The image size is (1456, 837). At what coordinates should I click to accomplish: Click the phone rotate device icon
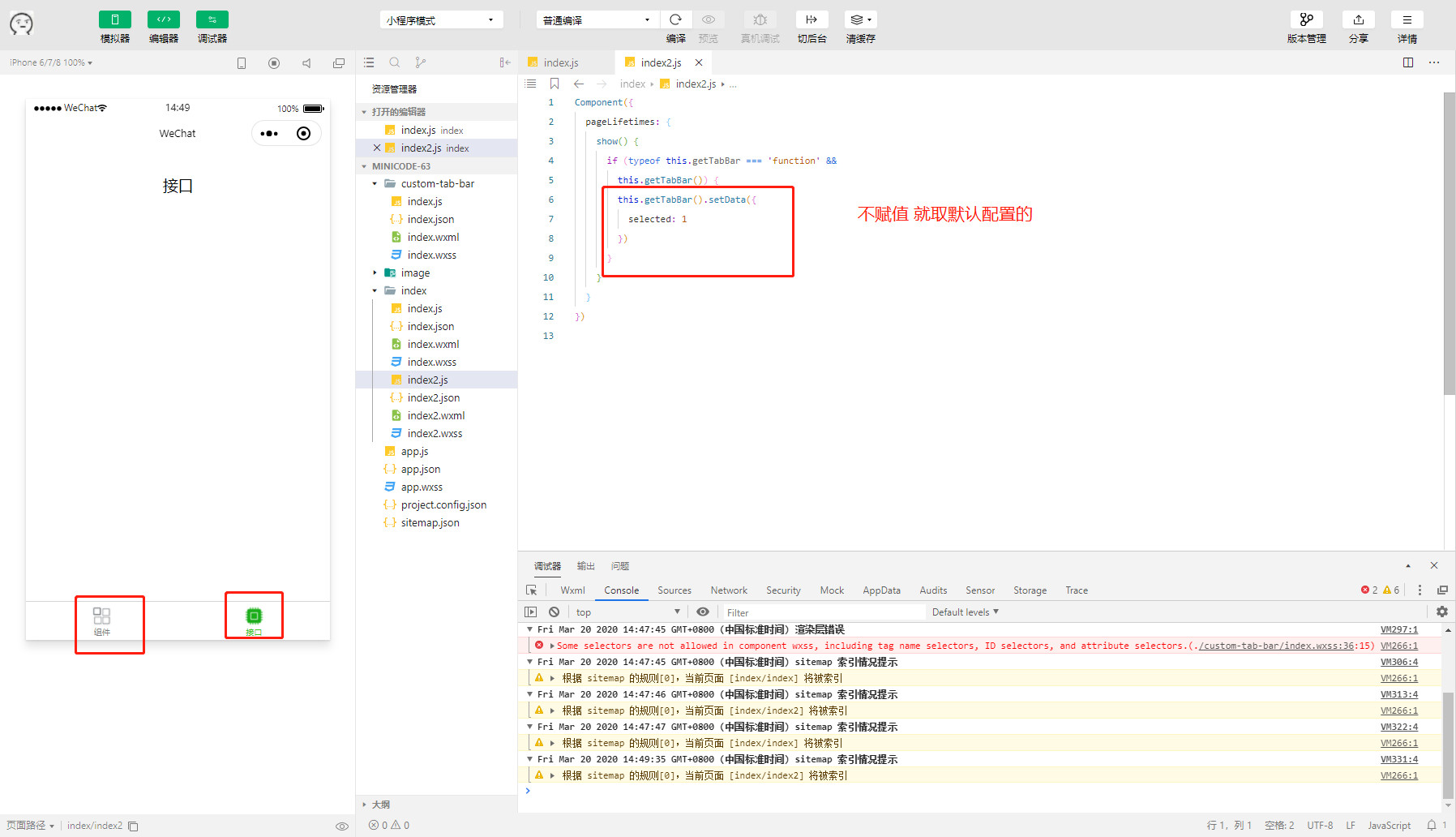[x=241, y=62]
